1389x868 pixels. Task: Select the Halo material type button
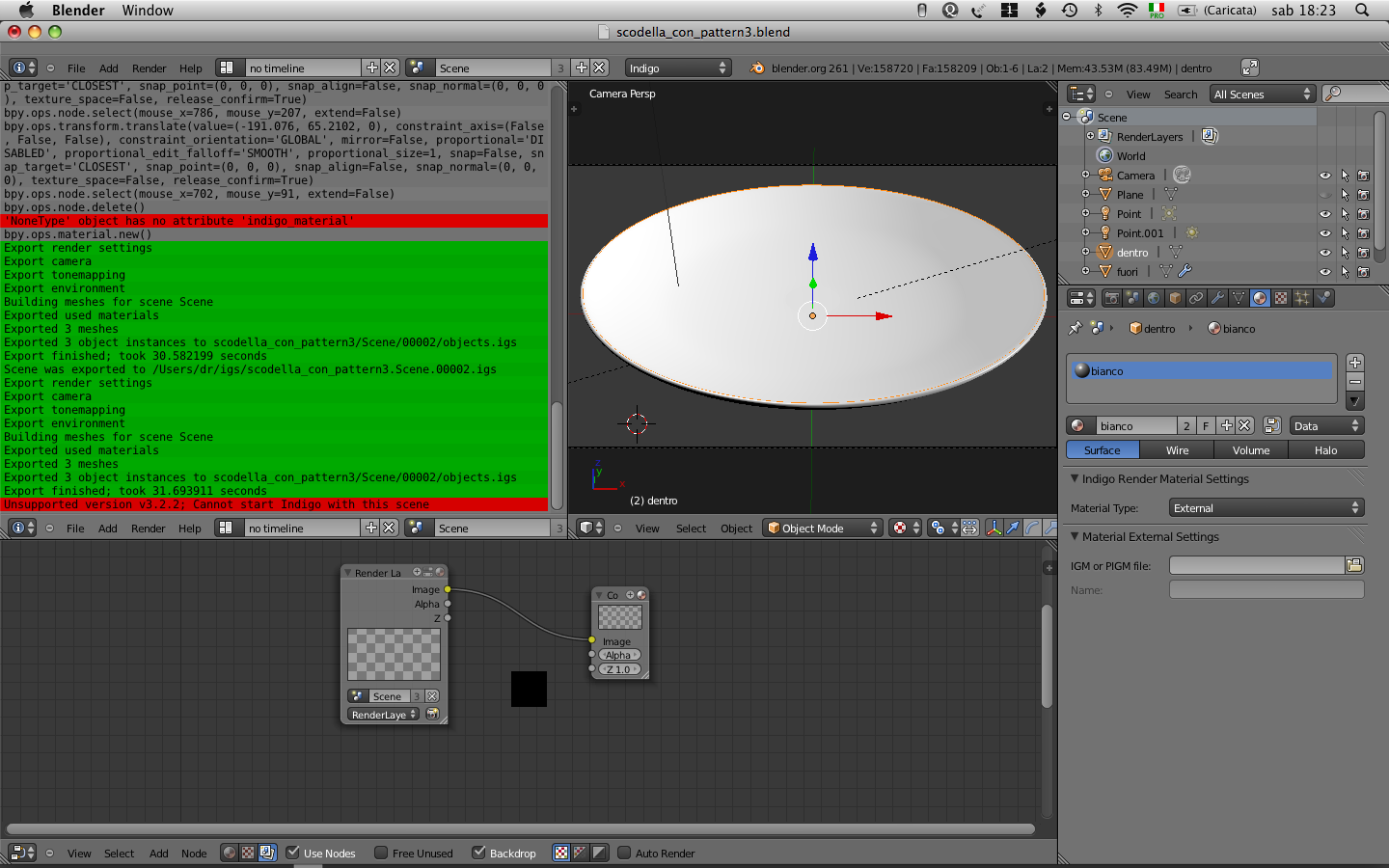1326,449
